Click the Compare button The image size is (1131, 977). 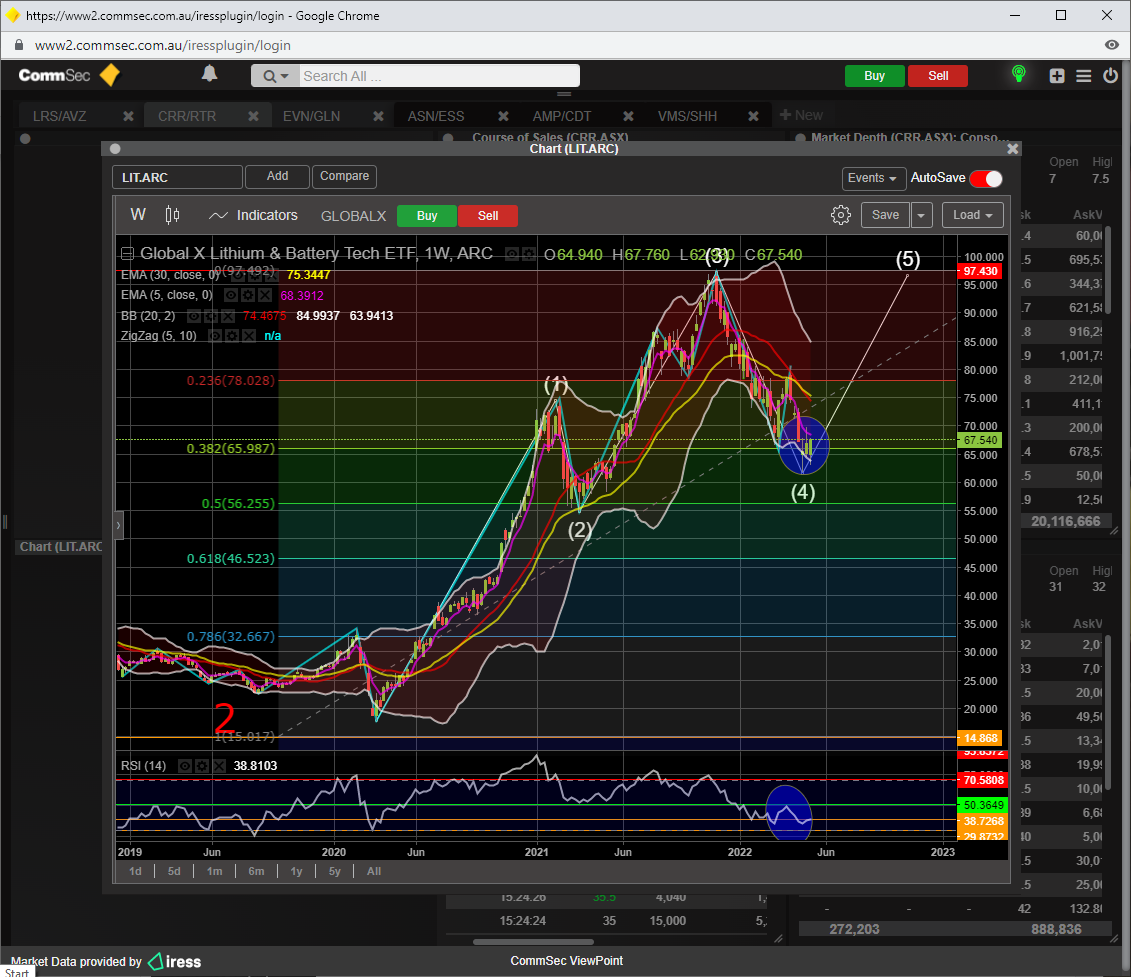click(x=344, y=177)
